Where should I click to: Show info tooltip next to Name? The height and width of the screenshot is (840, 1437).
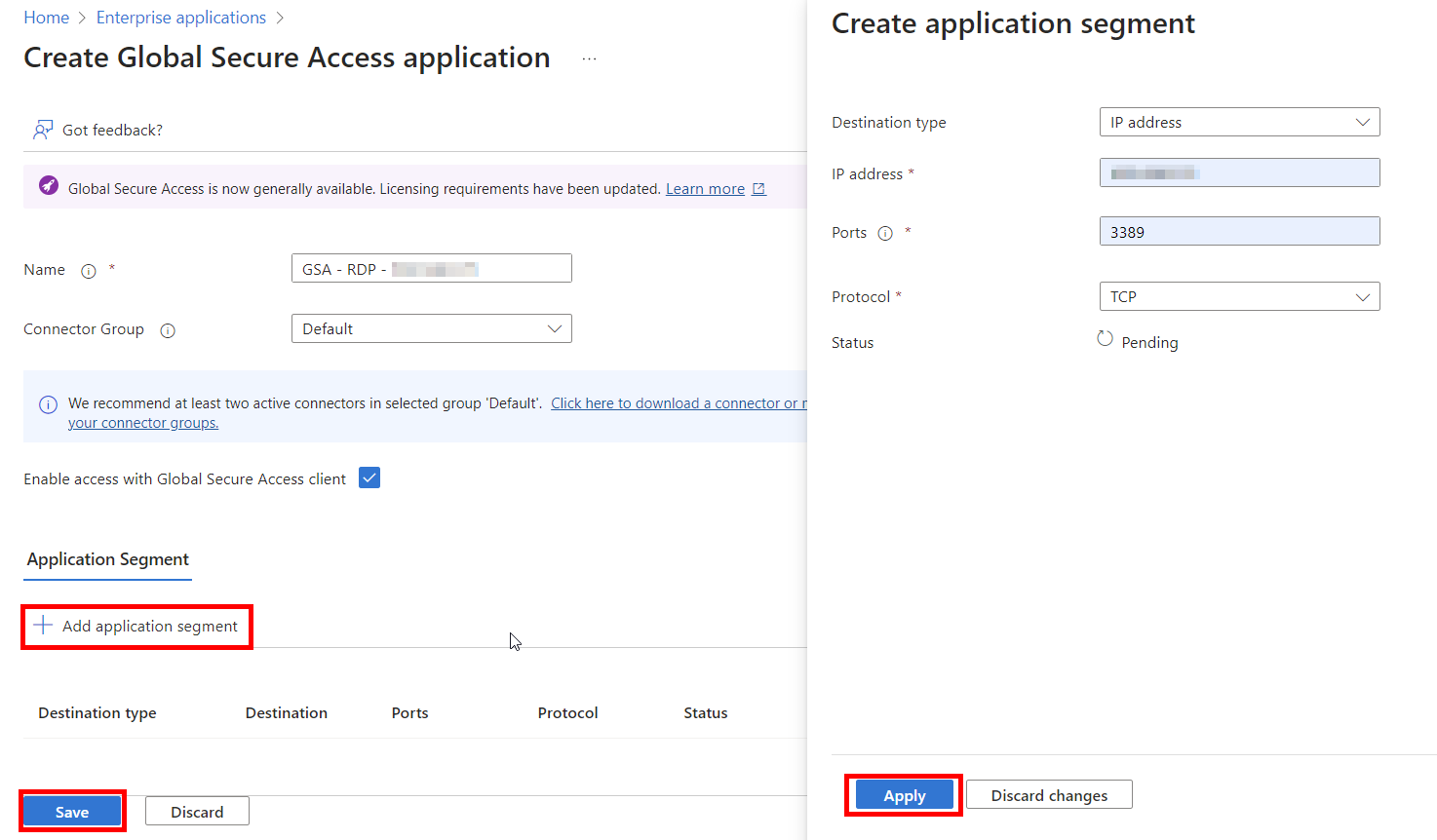tap(89, 271)
